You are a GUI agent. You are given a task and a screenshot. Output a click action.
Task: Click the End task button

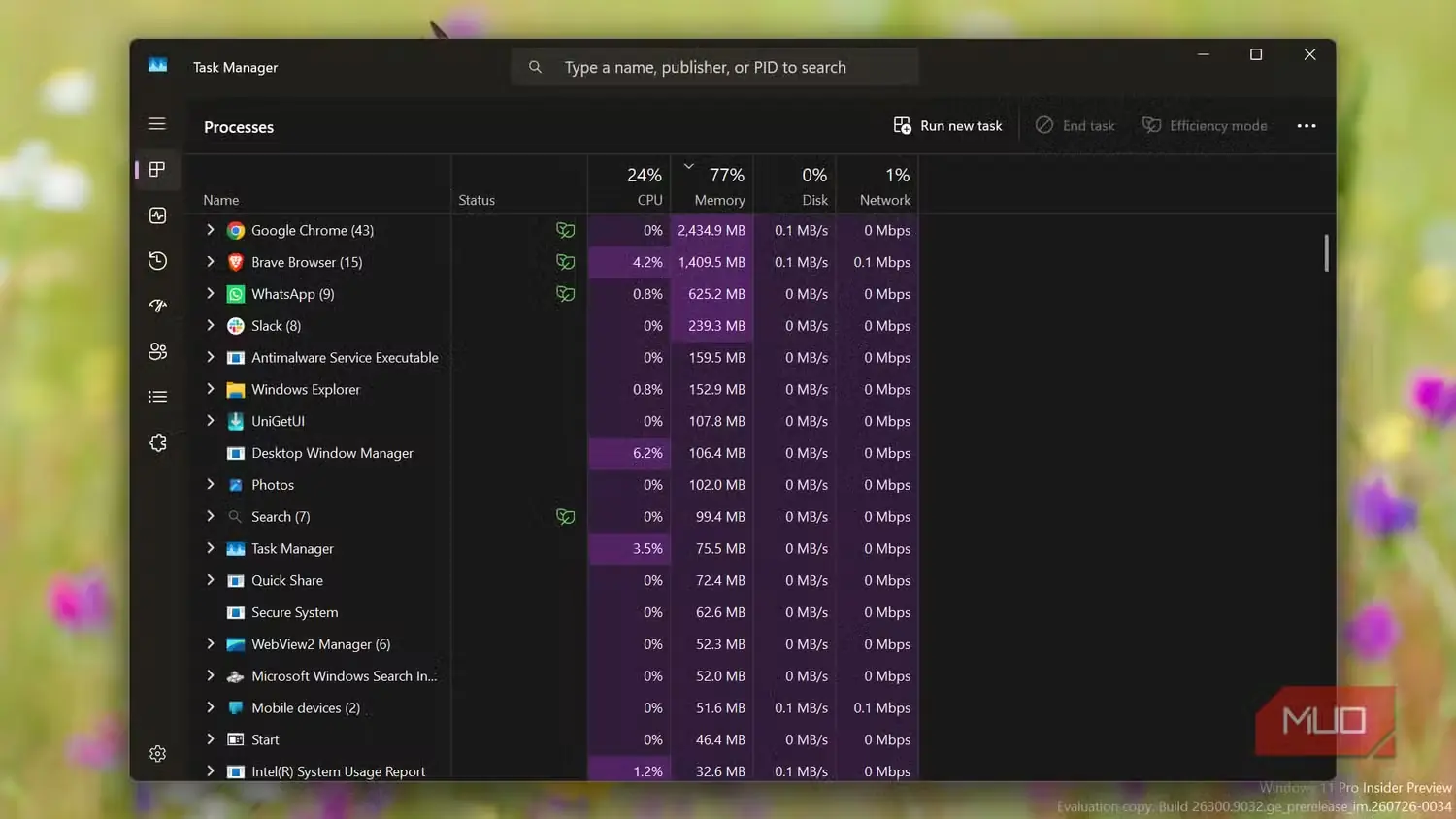[x=1075, y=126]
